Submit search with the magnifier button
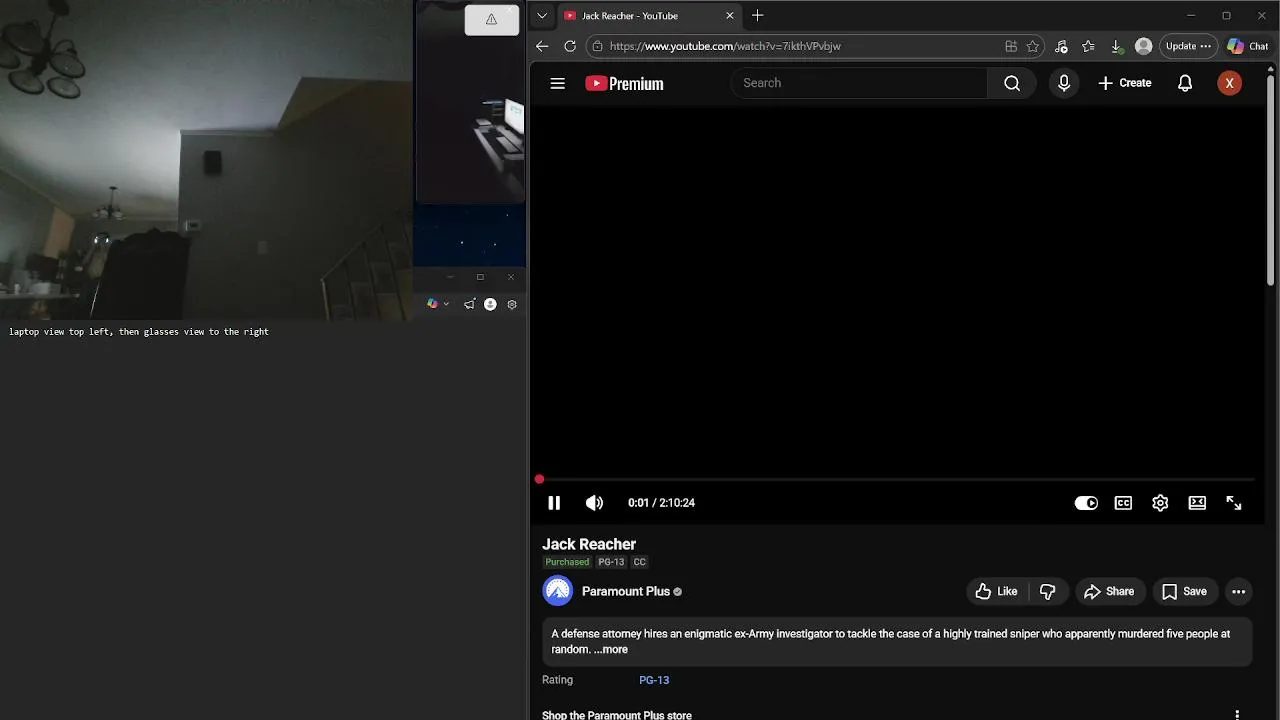1280x720 pixels. [1012, 83]
